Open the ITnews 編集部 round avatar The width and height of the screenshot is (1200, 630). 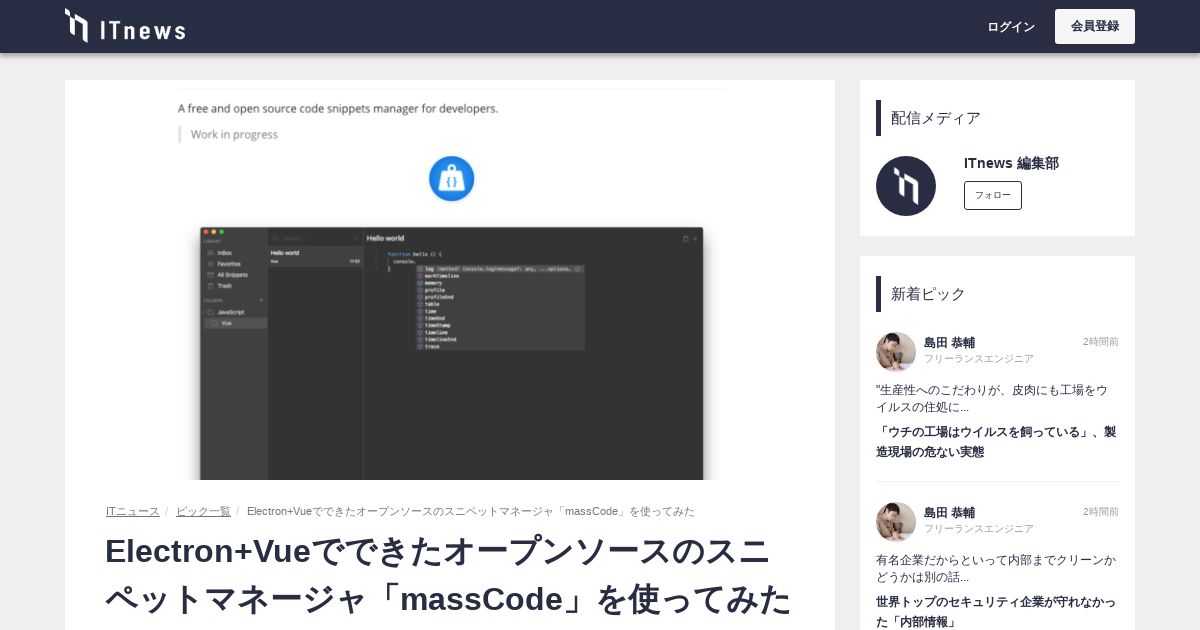906,186
